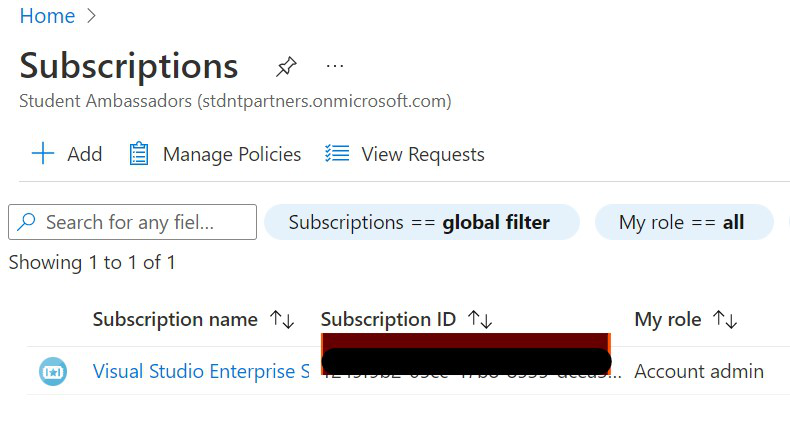Go to the Home breadcrumb
The image size is (790, 421).
47,16
